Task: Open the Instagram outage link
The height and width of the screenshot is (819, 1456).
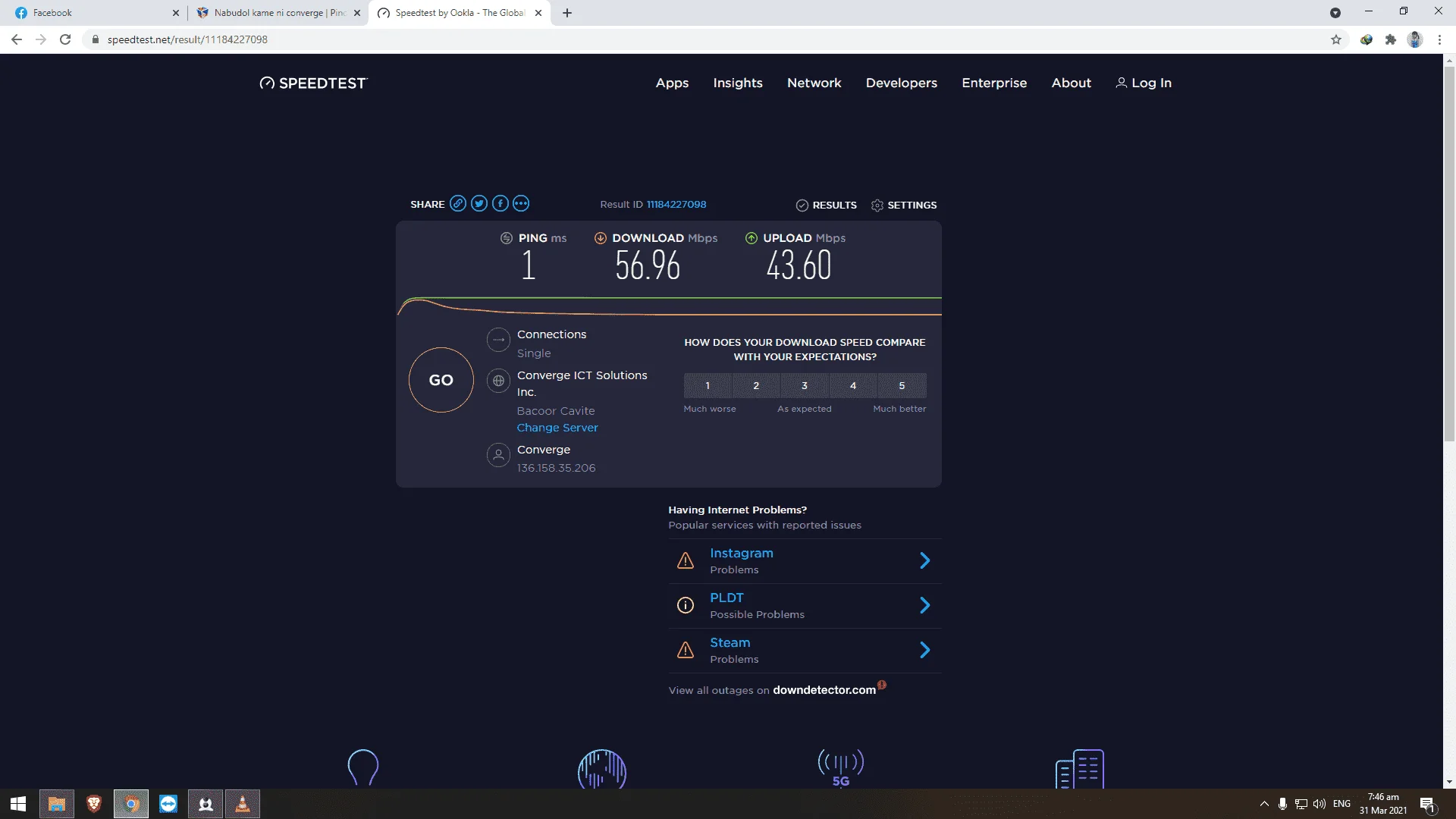Action: [x=742, y=554]
